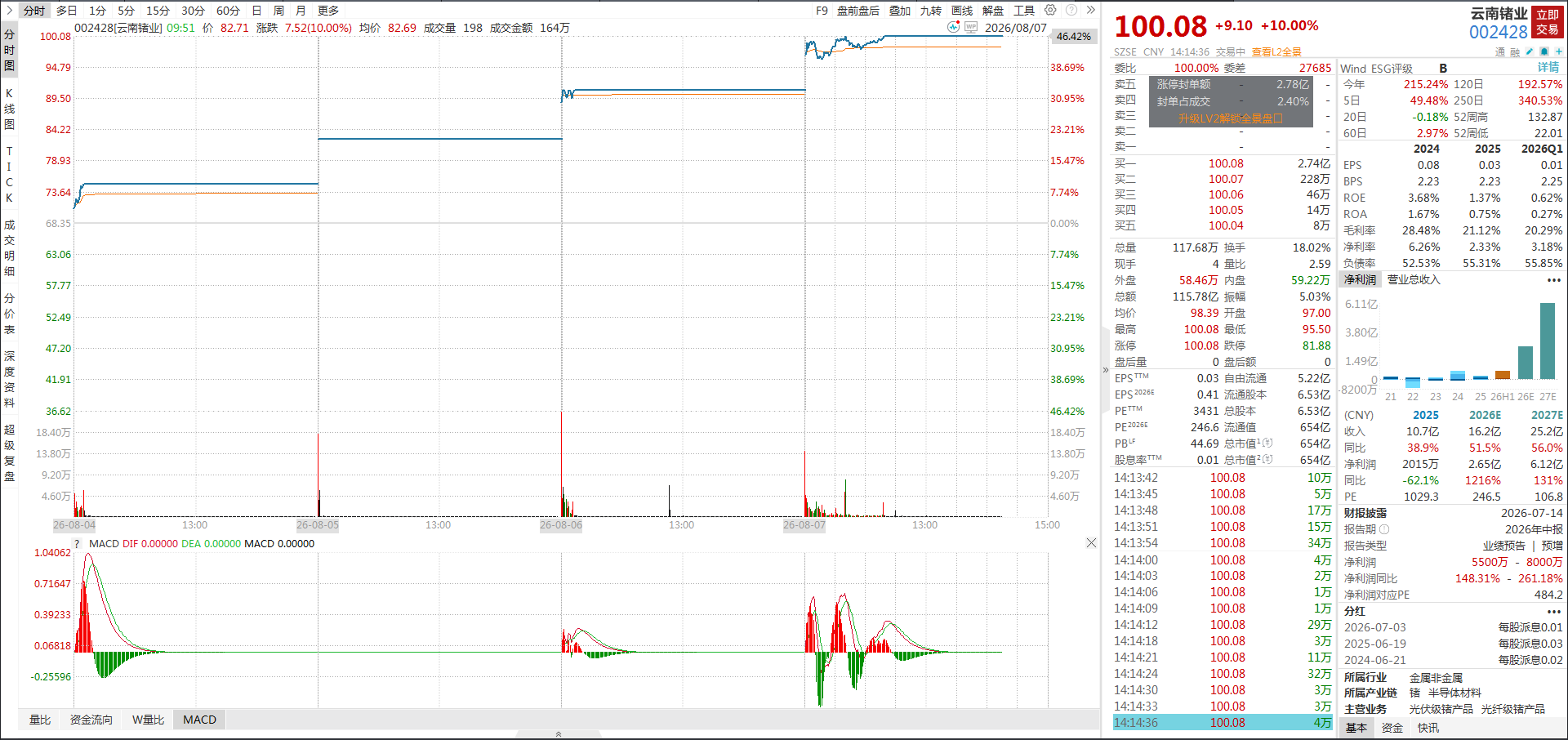This screenshot has width=1568, height=740.
Task: Click the WP screen icon beside the date
Action: [x=971, y=27]
